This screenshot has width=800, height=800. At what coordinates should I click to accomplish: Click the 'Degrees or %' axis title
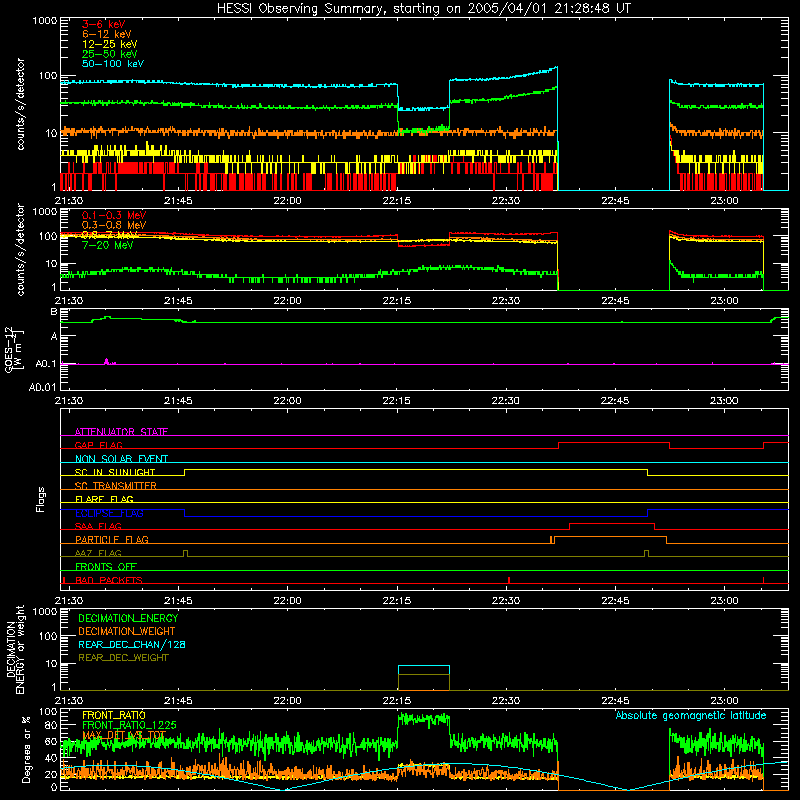click(x=26, y=749)
